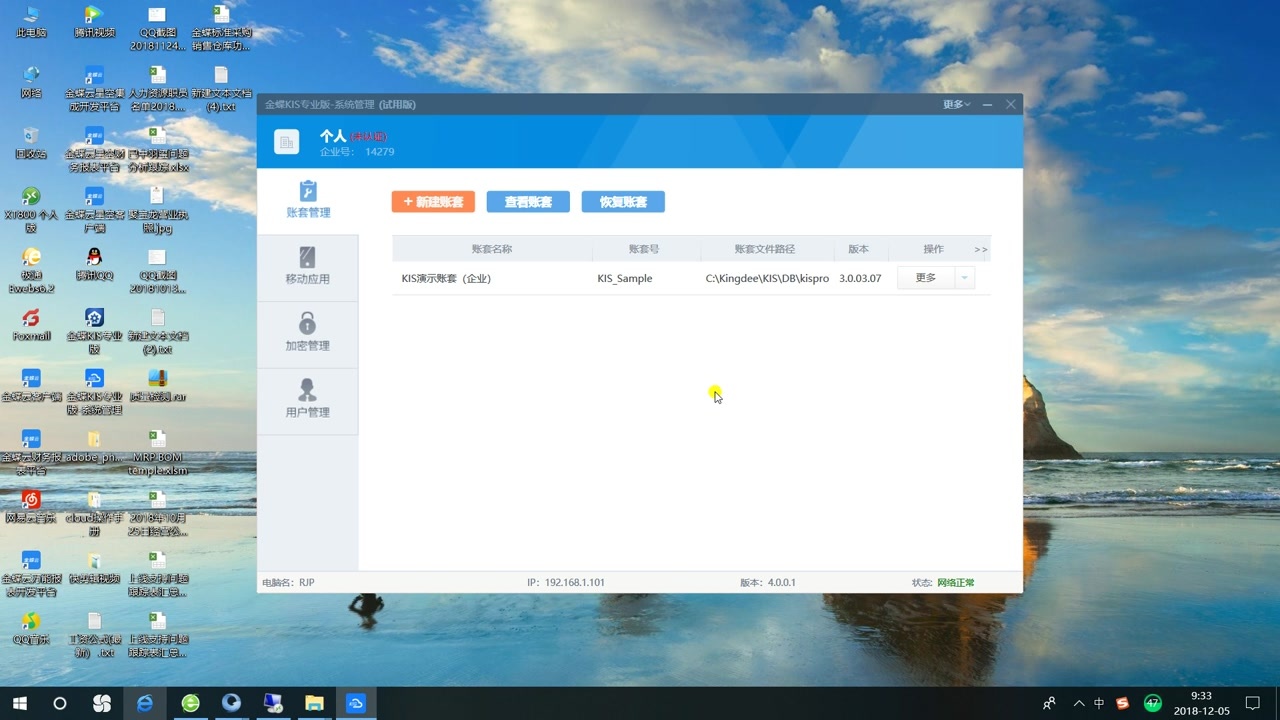This screenshot has width=1280, height=720.
Task: Click the 账套名称 column header
Action: coord(492,249)
